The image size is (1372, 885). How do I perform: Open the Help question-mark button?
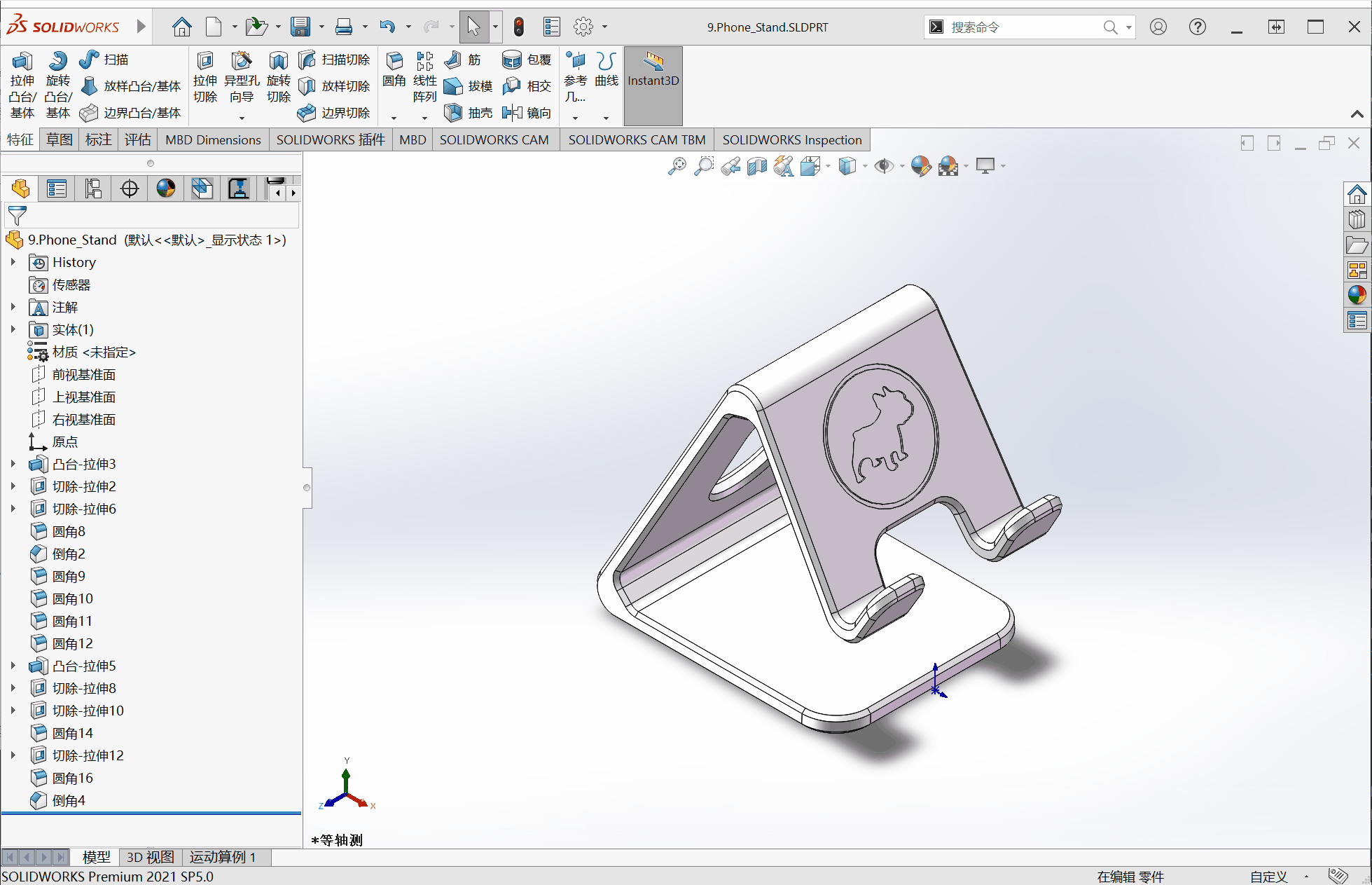click(x=1198, y=27)
